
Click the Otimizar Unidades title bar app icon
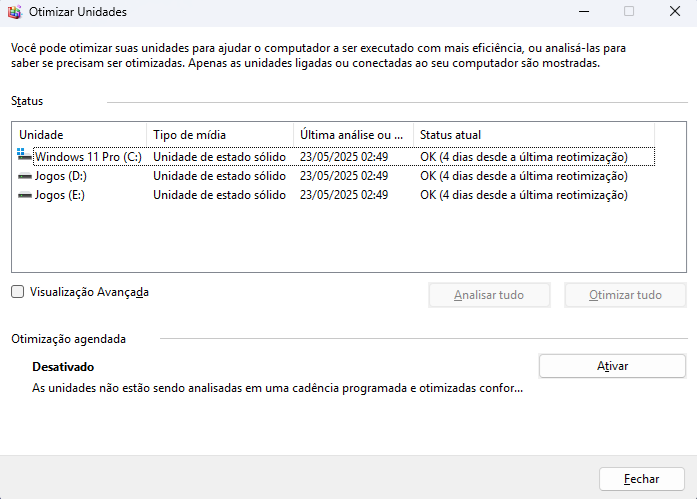[15, 12]
